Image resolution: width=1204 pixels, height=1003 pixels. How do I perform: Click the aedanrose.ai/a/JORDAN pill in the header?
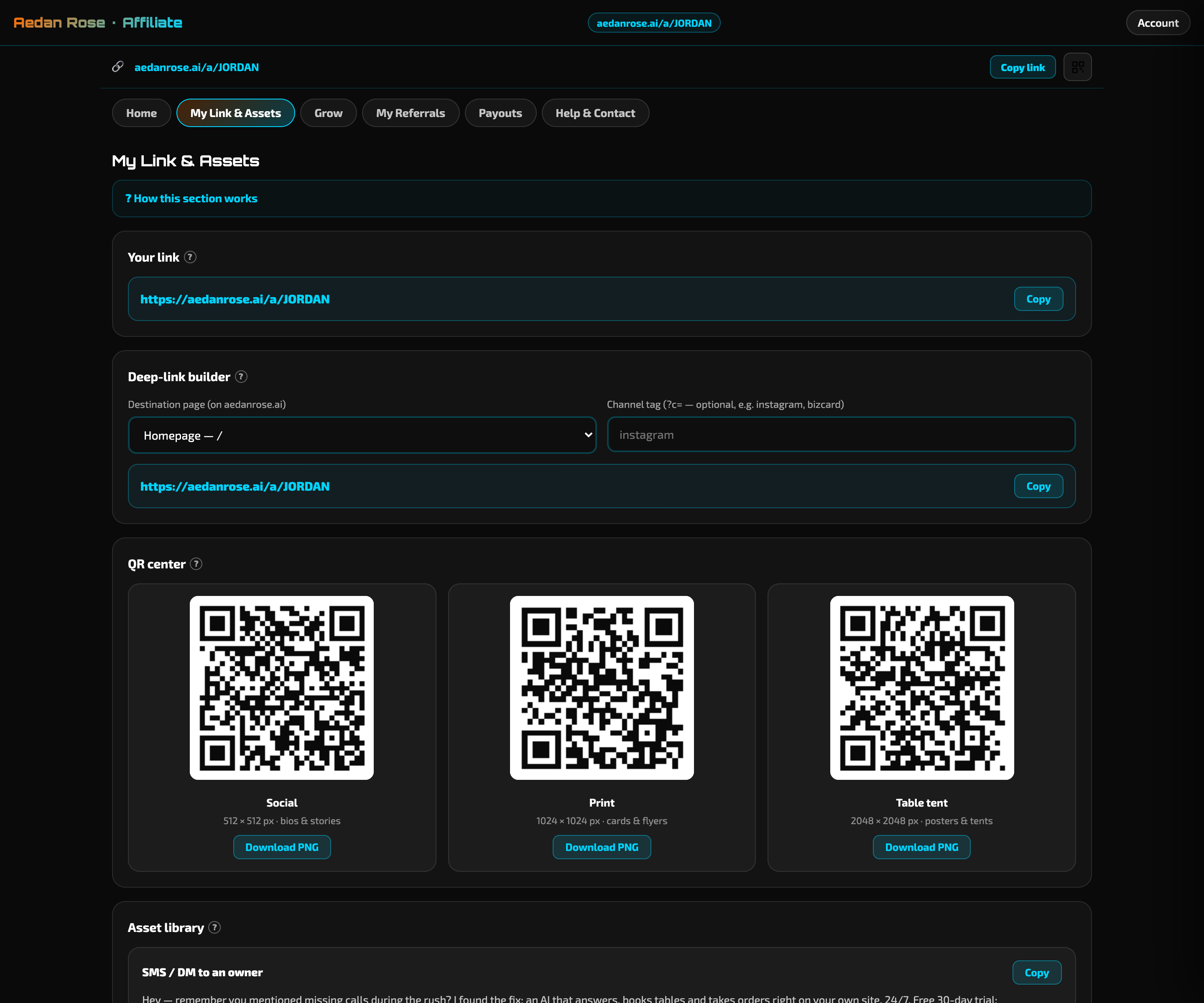pyautogui.click(x=653, y=23)
